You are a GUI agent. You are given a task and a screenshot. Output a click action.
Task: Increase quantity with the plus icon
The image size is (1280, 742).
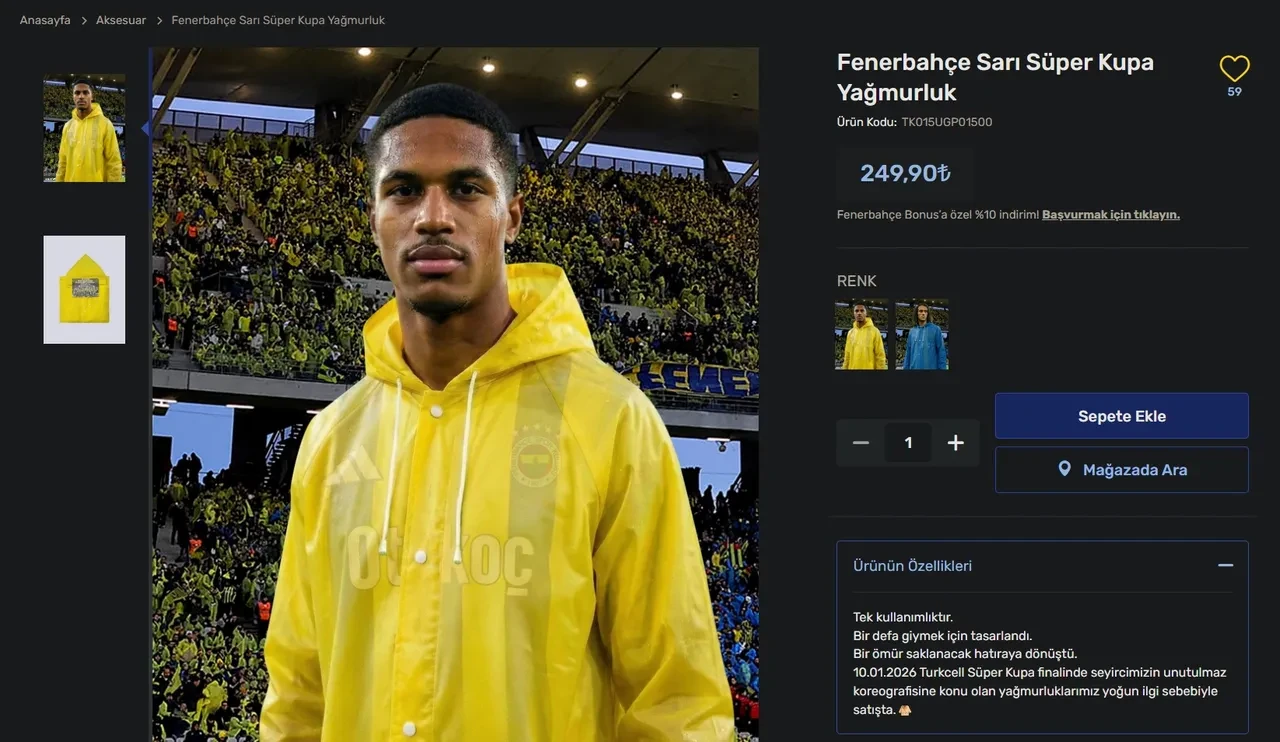point(955,442)
